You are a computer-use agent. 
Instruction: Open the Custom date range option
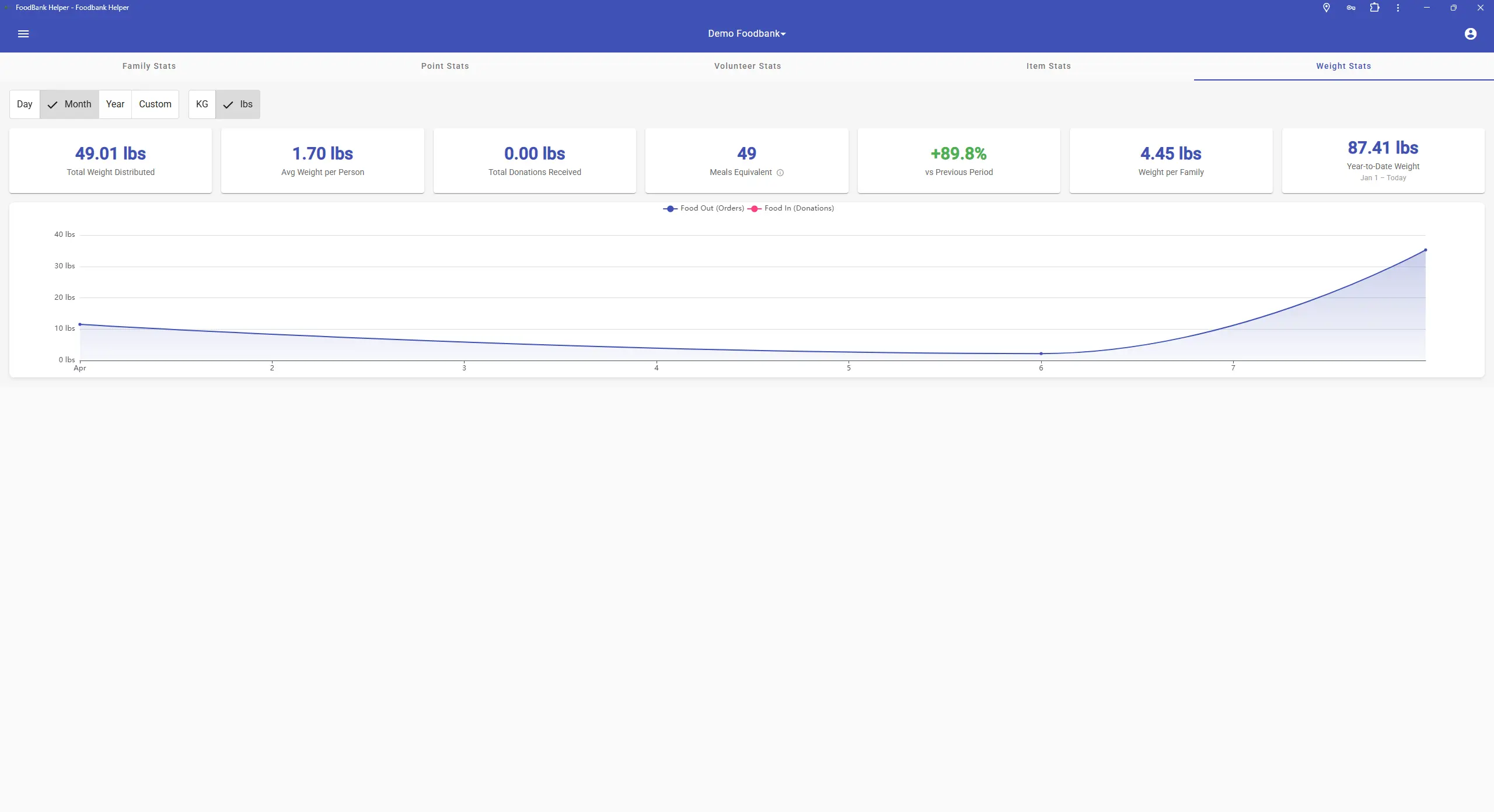click(x=155, y=104)
